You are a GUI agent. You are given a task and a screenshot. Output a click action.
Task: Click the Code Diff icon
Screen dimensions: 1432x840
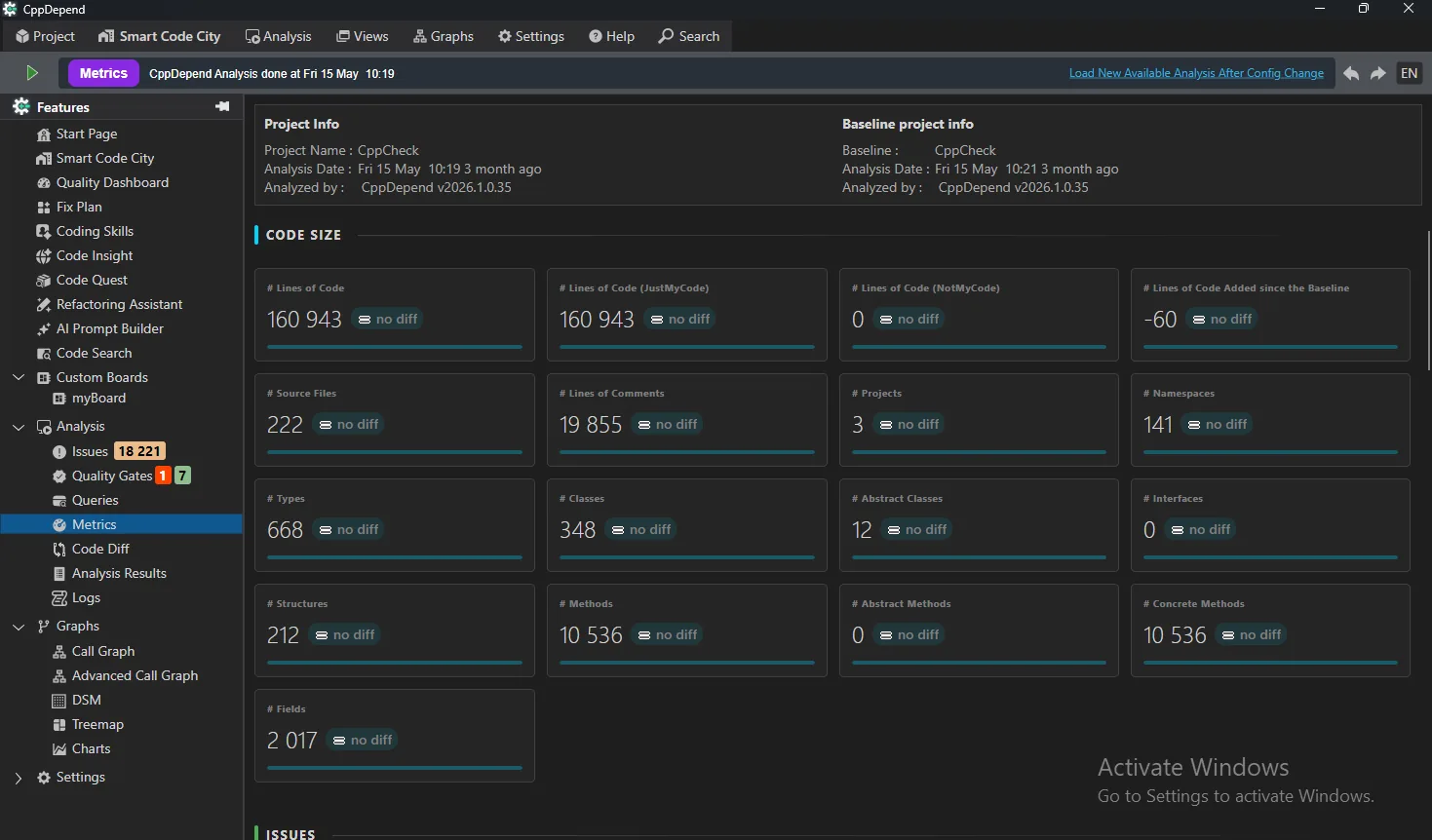58,550
